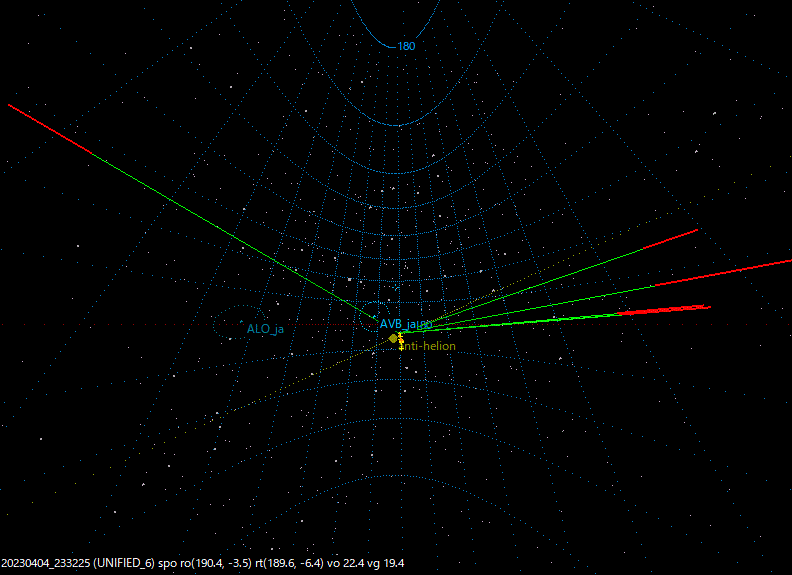This screenshot has height=575, width=792.
Task: Click the "anti-helion" source label
Action: pyautogui.click(x=429, y=346)
